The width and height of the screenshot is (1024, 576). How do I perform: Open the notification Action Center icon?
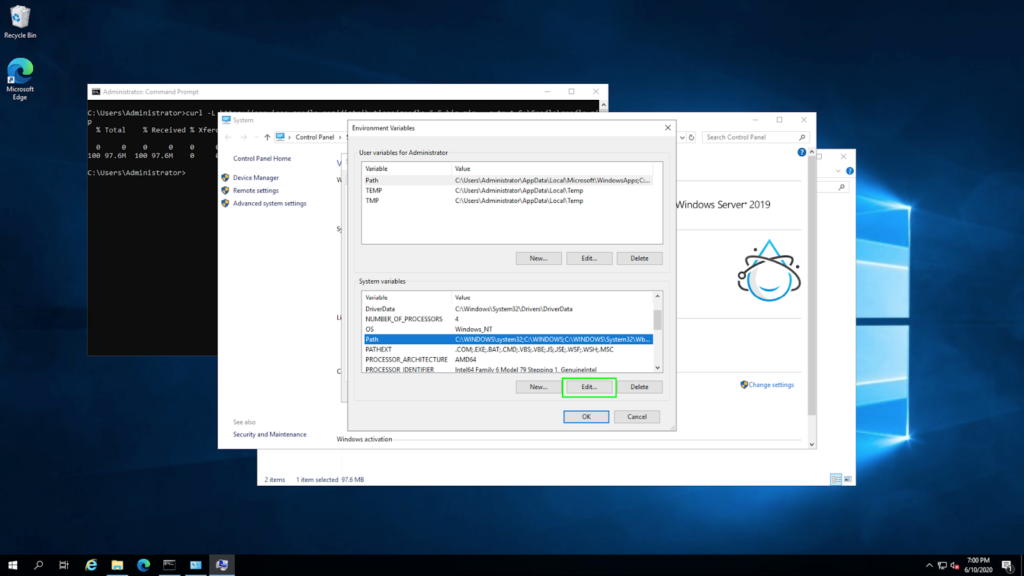(1006, 565)
